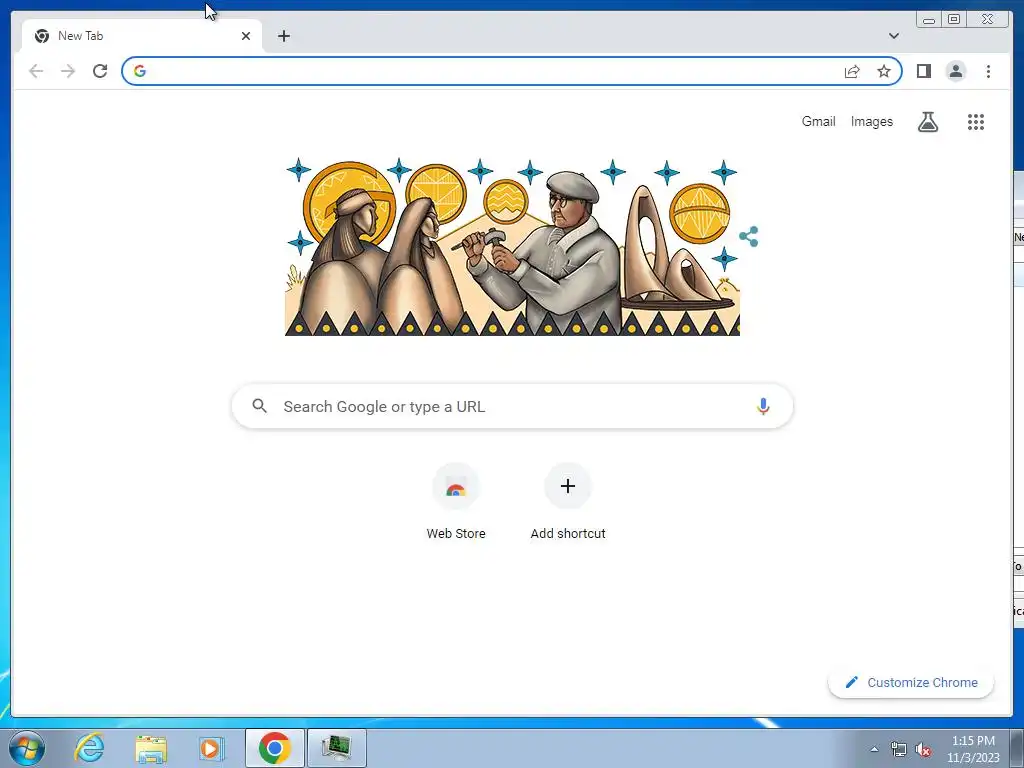Open the share this page icon
This screenshot has height=768, width=1024.
click(852, 71)
